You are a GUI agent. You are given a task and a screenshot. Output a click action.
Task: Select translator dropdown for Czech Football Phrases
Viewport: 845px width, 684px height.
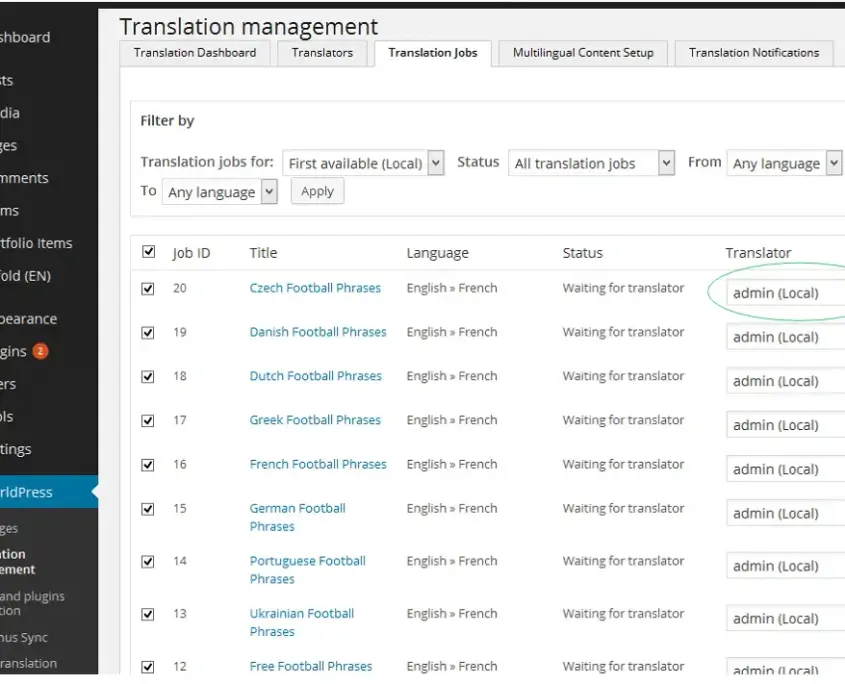point(786,293)
